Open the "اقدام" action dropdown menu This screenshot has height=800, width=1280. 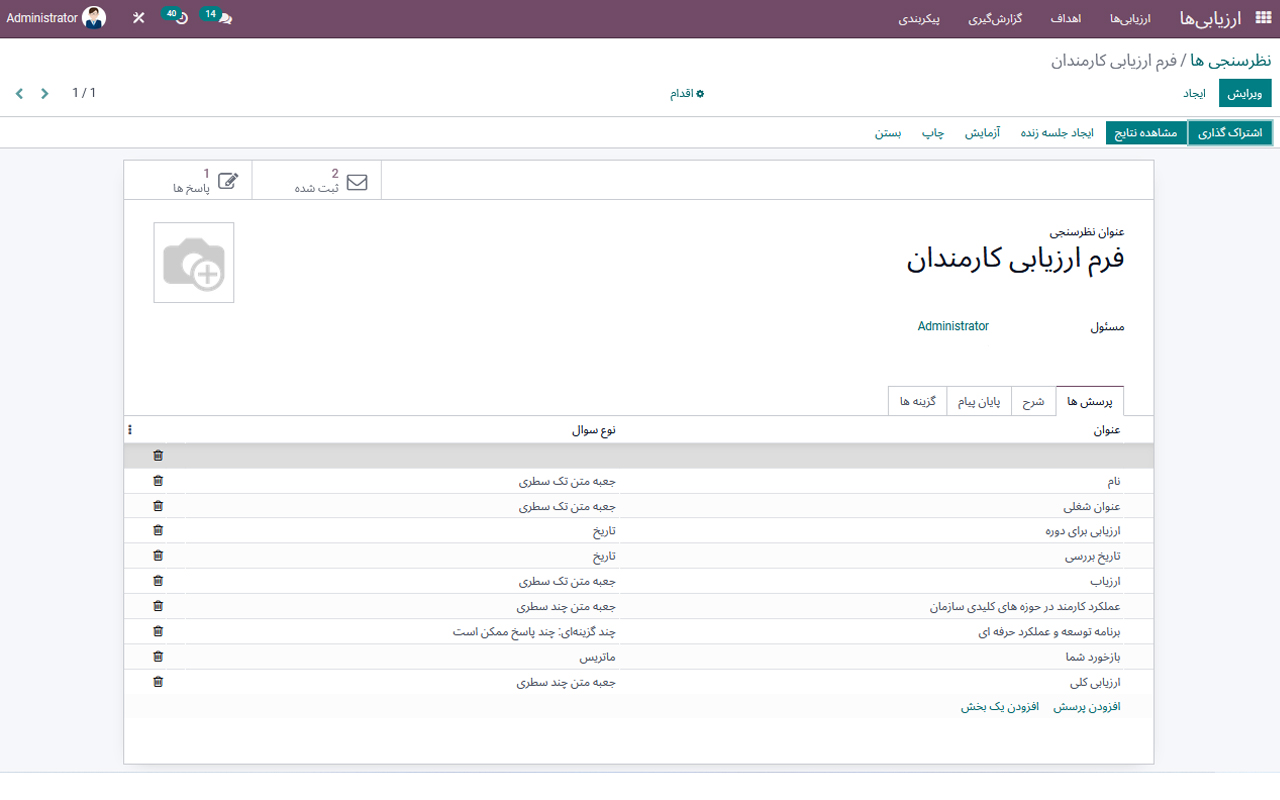[686, 93]
